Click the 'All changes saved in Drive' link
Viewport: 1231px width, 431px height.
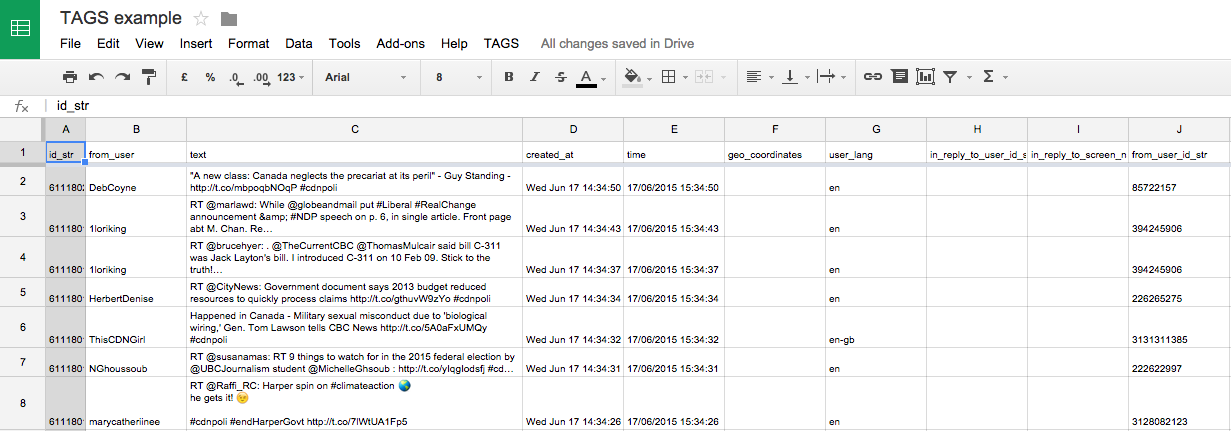coord(617,43)
